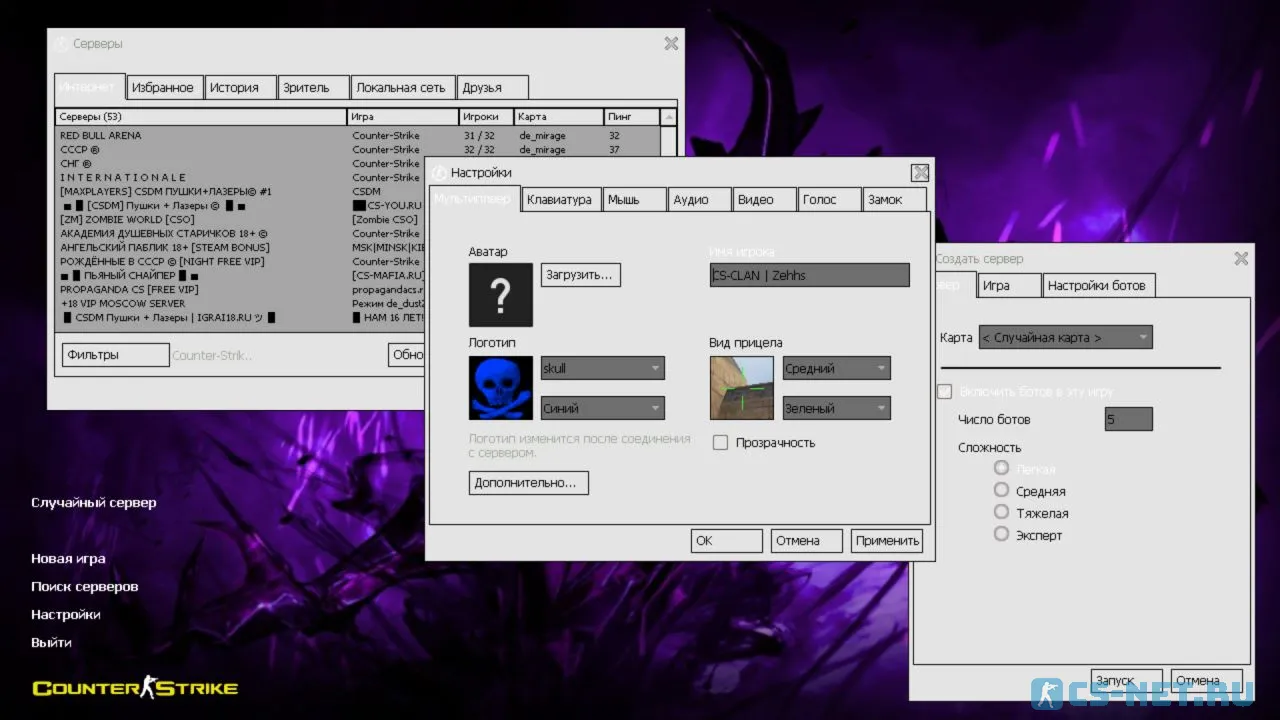Screen dimensions: 1280x720
Task: Click the Применить button
Action: pos(887,540)
